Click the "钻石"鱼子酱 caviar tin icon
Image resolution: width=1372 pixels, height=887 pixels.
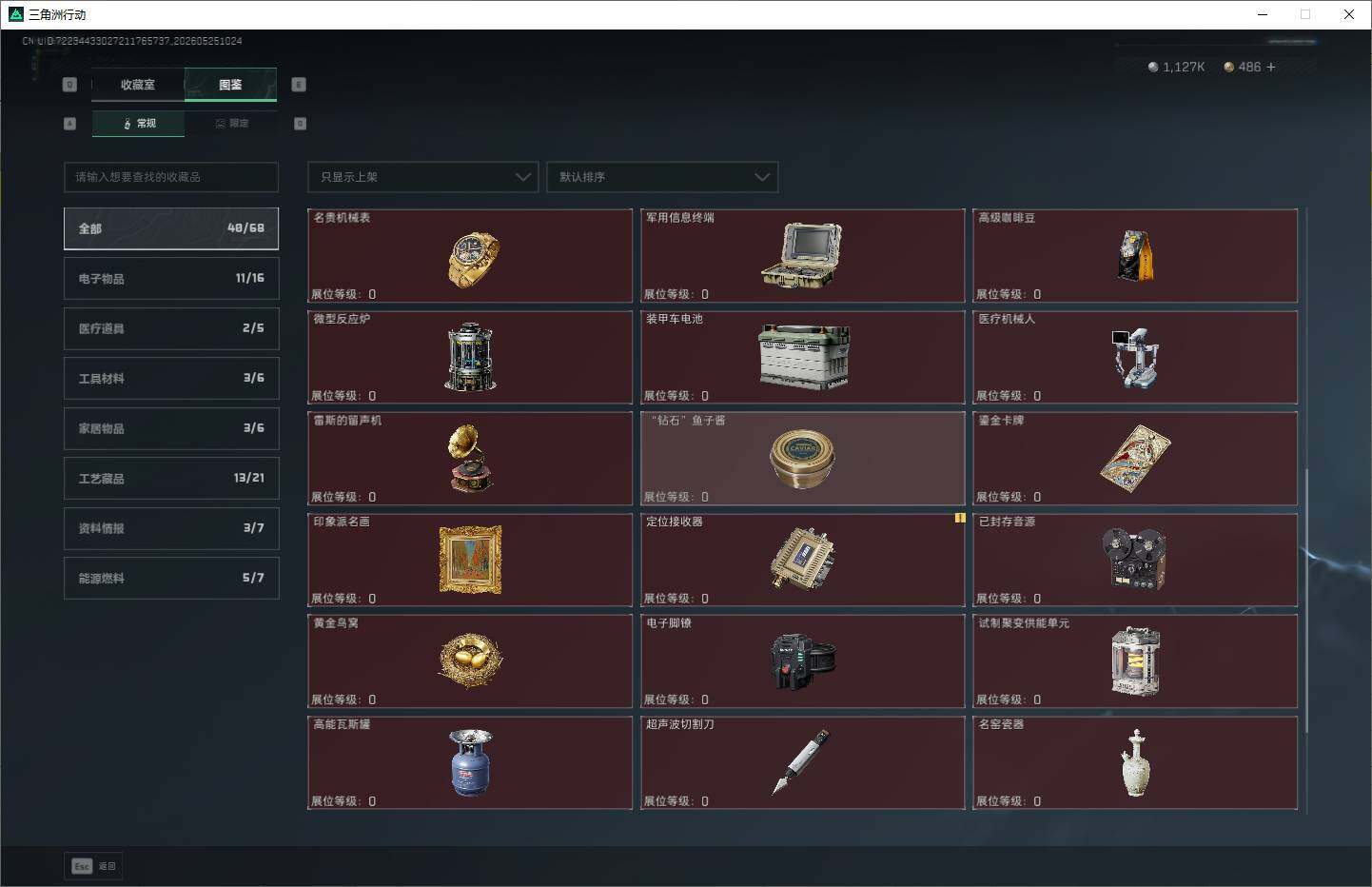click(x=802, y=459)
